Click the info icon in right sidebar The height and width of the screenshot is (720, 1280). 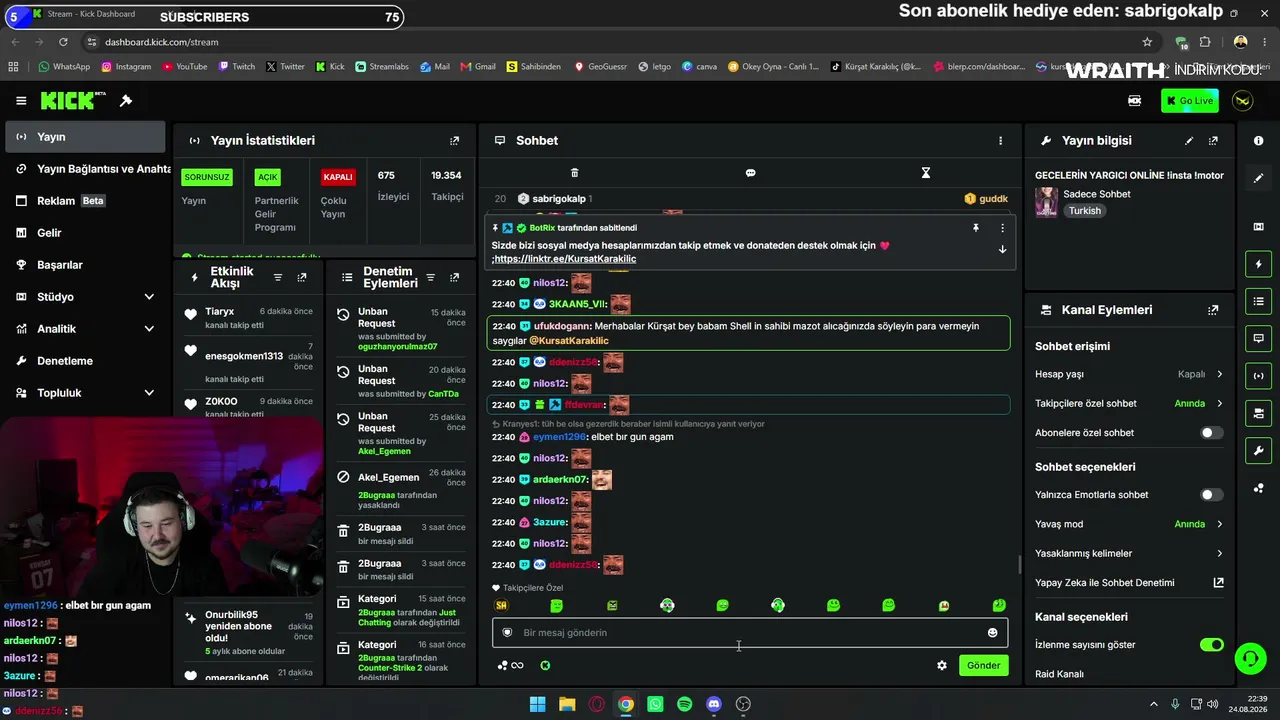coord(1258,141)
